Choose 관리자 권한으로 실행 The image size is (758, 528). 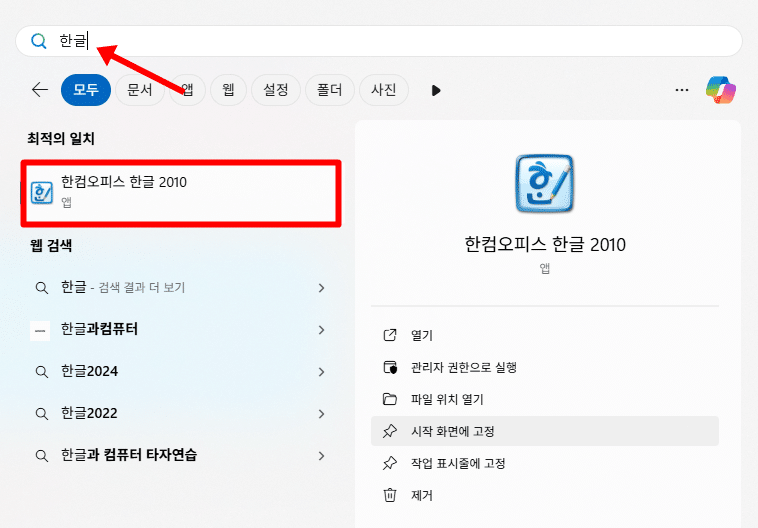(x=545, y=367)
